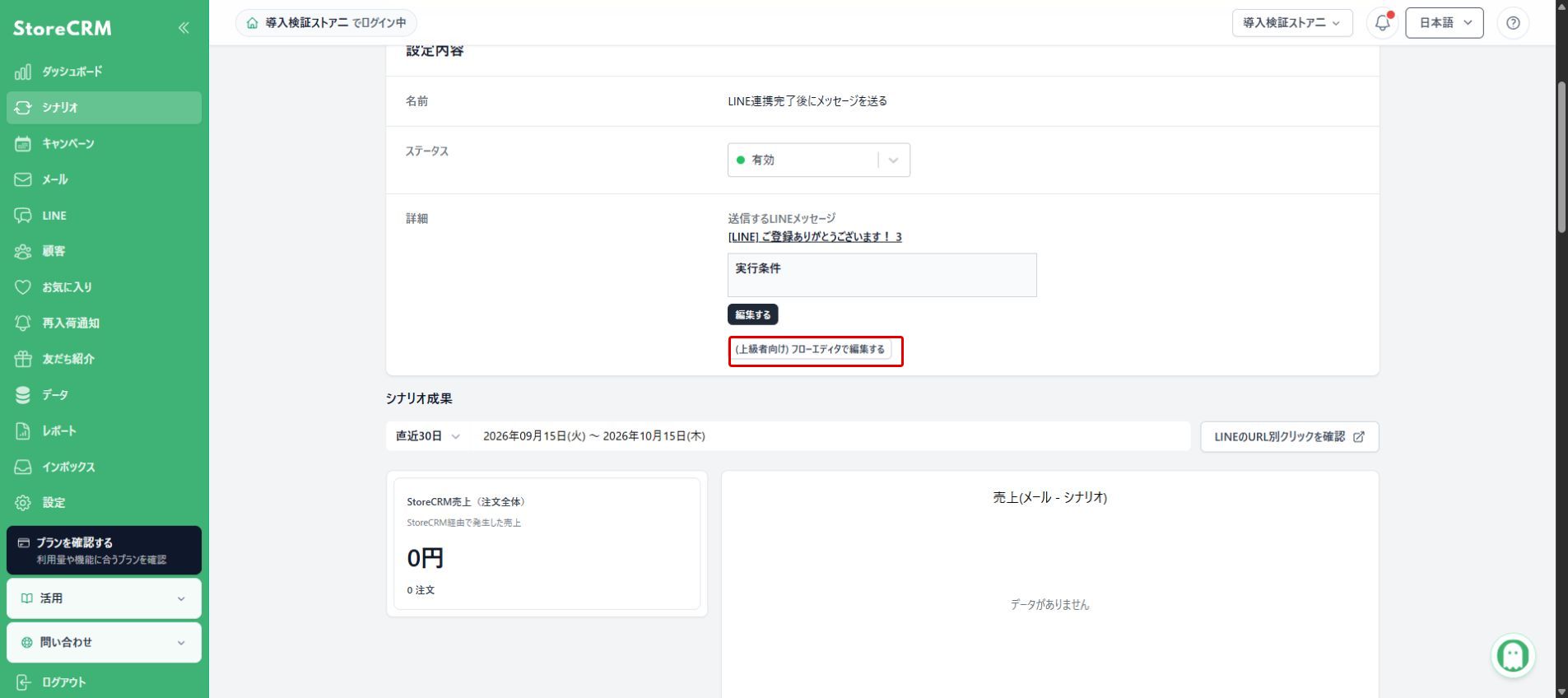Click the StoreCRM logo
The image size is (1568, 698).
(63, 28)
